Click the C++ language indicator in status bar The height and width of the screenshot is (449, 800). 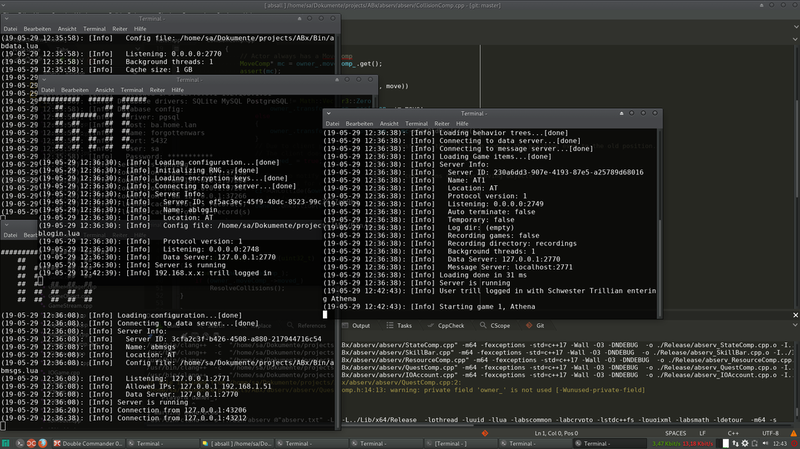coord(733,433)
